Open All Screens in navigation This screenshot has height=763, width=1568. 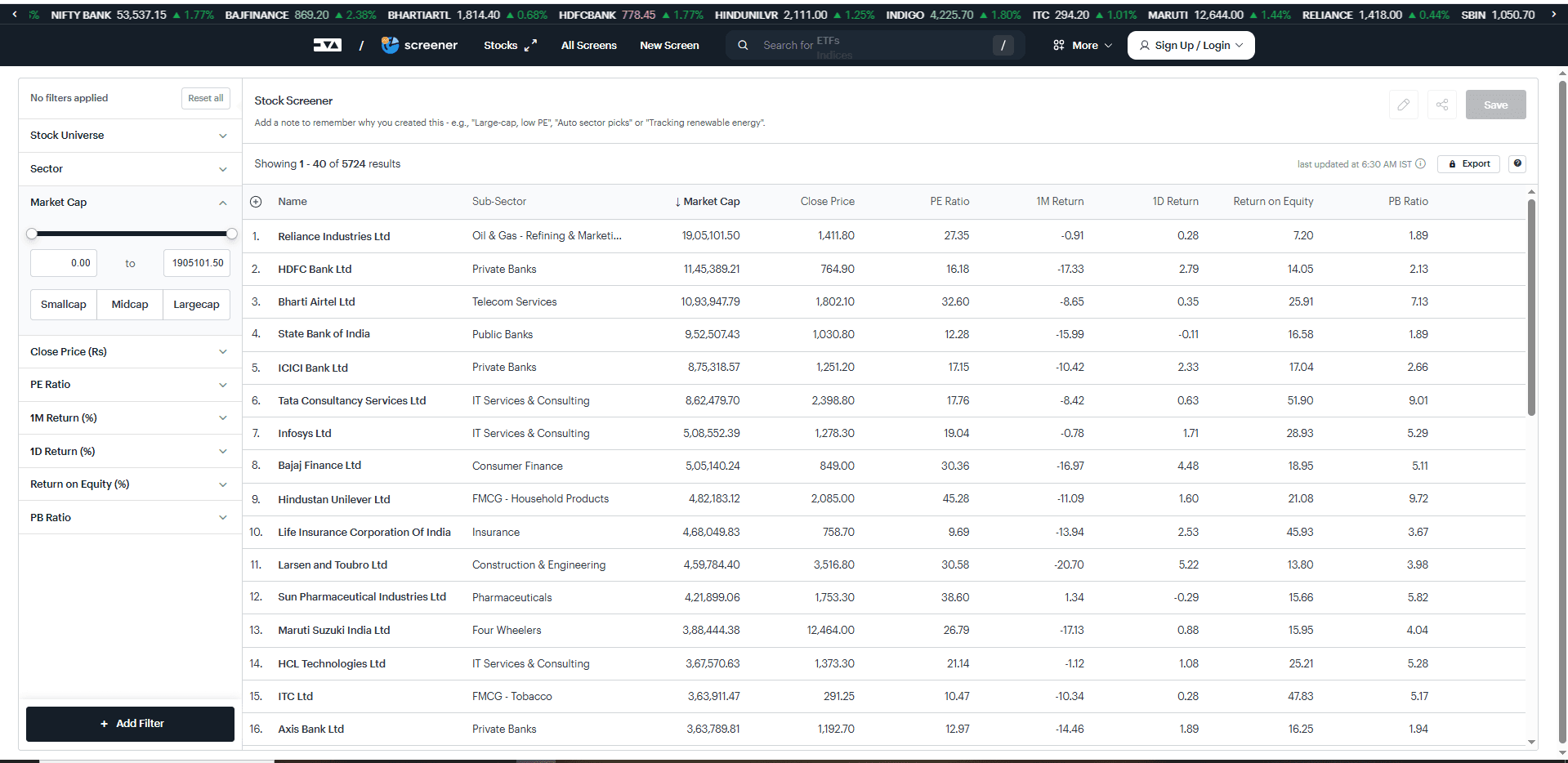pyautogui.click(x=588, y=46)
